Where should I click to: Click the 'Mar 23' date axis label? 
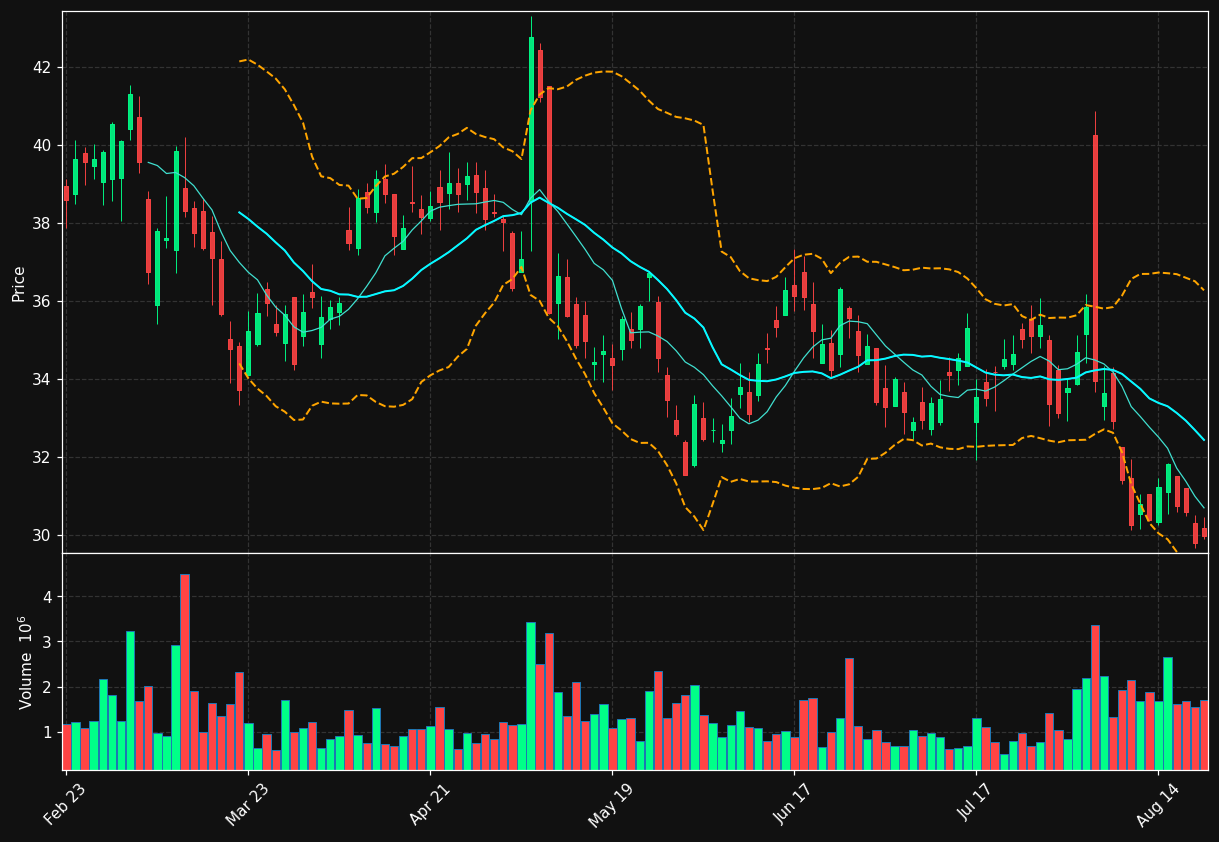point(246,804)
